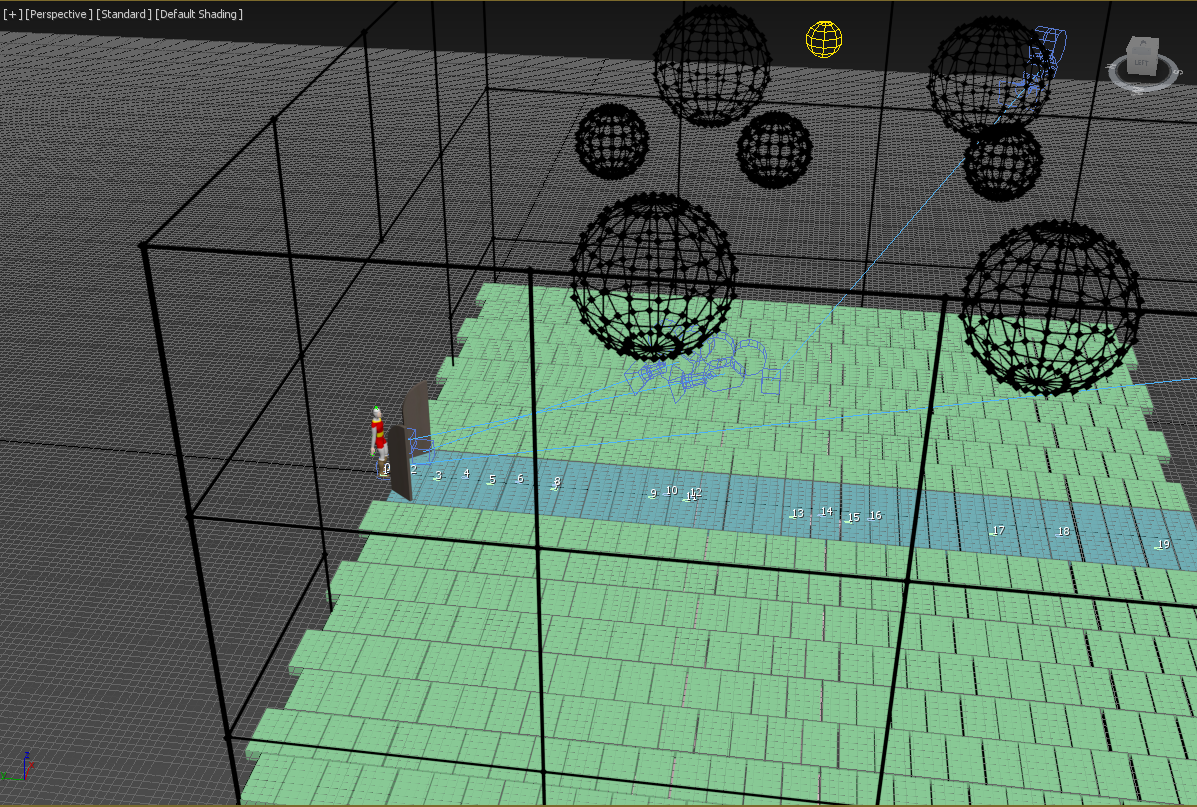Select path marker labeled 4
The height and width of the screenshot is (807, 1197).
466,474
